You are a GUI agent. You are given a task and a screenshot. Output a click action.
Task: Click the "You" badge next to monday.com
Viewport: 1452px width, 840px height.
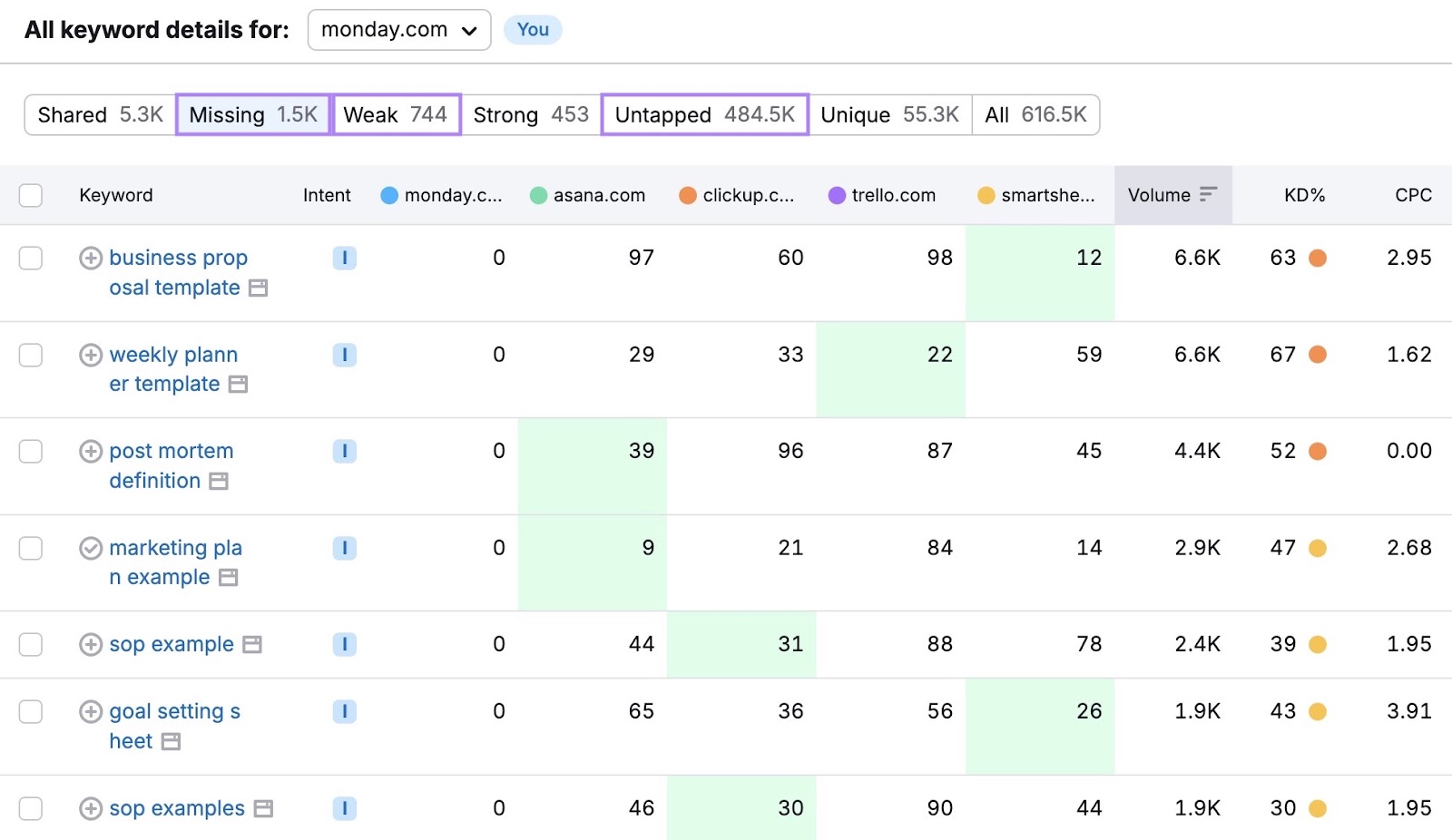533,29
